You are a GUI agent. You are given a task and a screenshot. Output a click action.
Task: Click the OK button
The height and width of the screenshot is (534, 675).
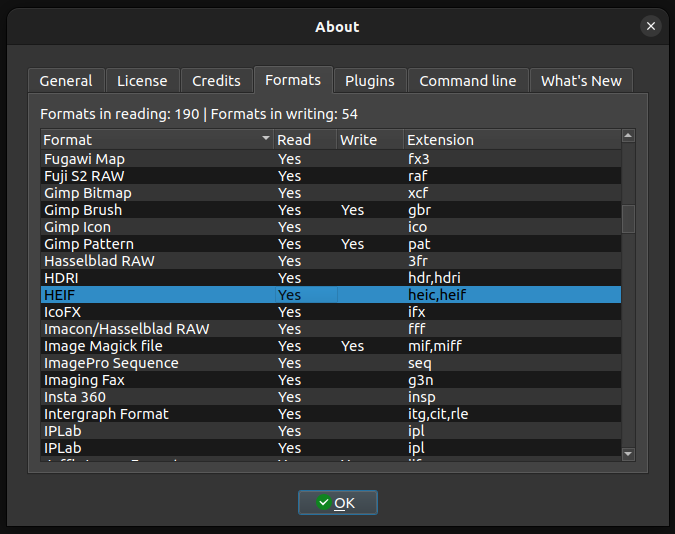(337, 502)
